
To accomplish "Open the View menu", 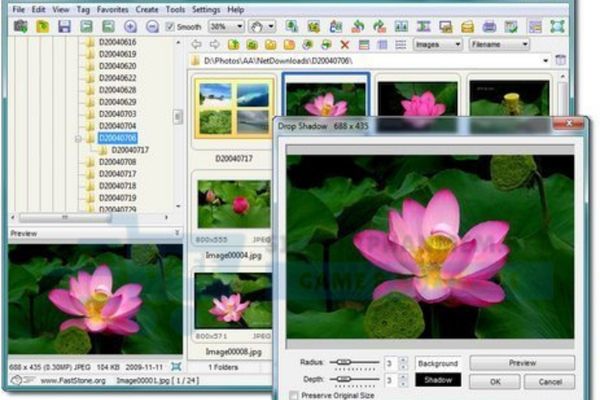I will point(60,9).
